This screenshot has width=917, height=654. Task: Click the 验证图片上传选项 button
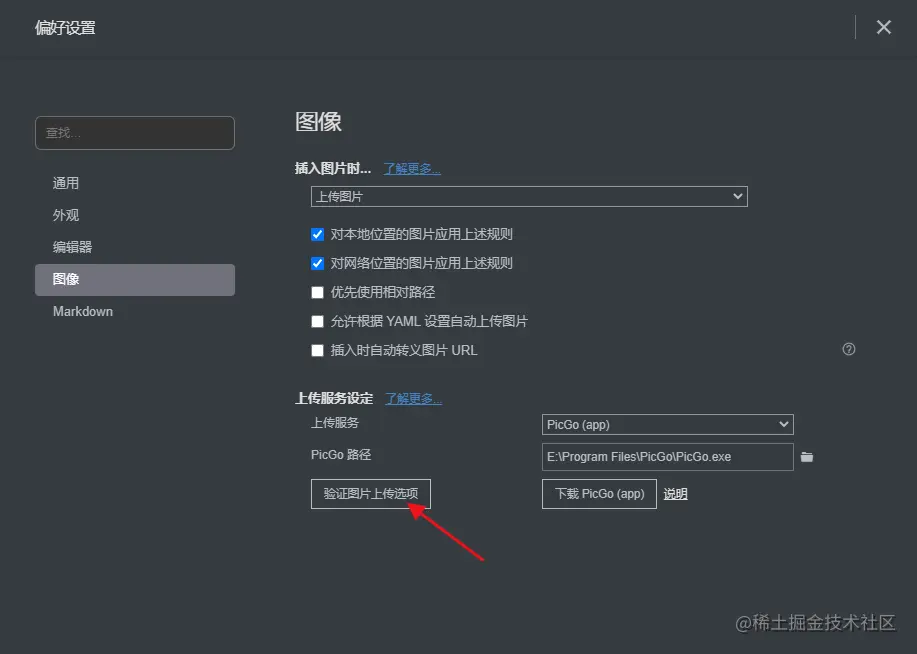pos(371,494)
